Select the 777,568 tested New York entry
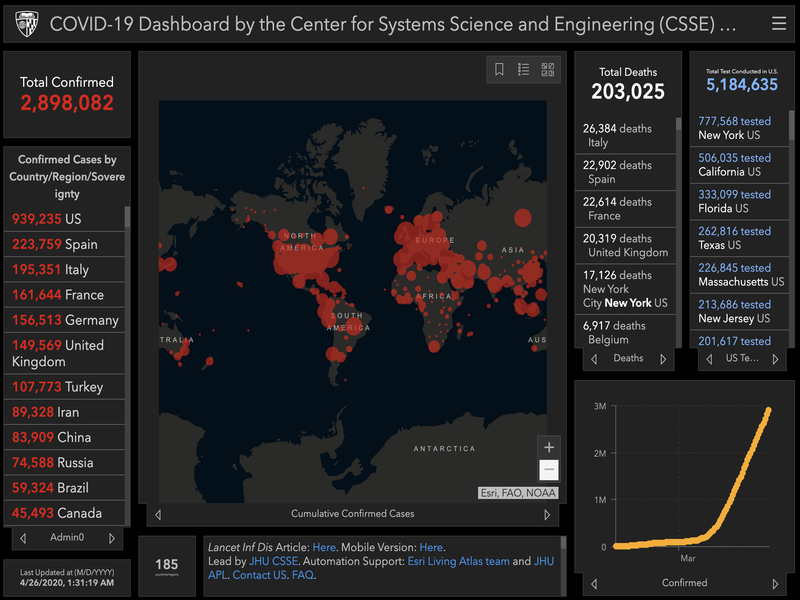 coord(740,128)
